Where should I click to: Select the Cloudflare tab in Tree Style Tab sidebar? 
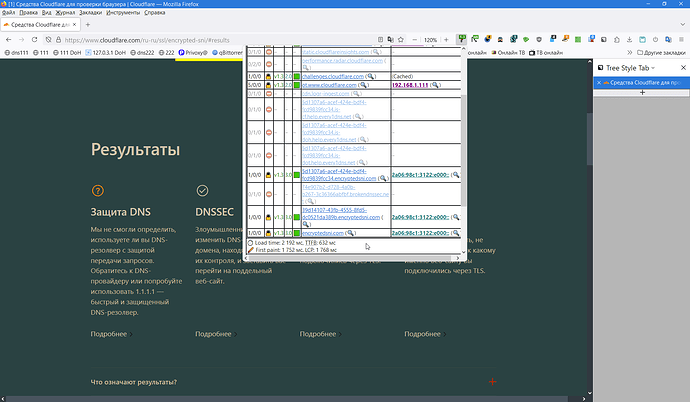[x=644, y=83]
